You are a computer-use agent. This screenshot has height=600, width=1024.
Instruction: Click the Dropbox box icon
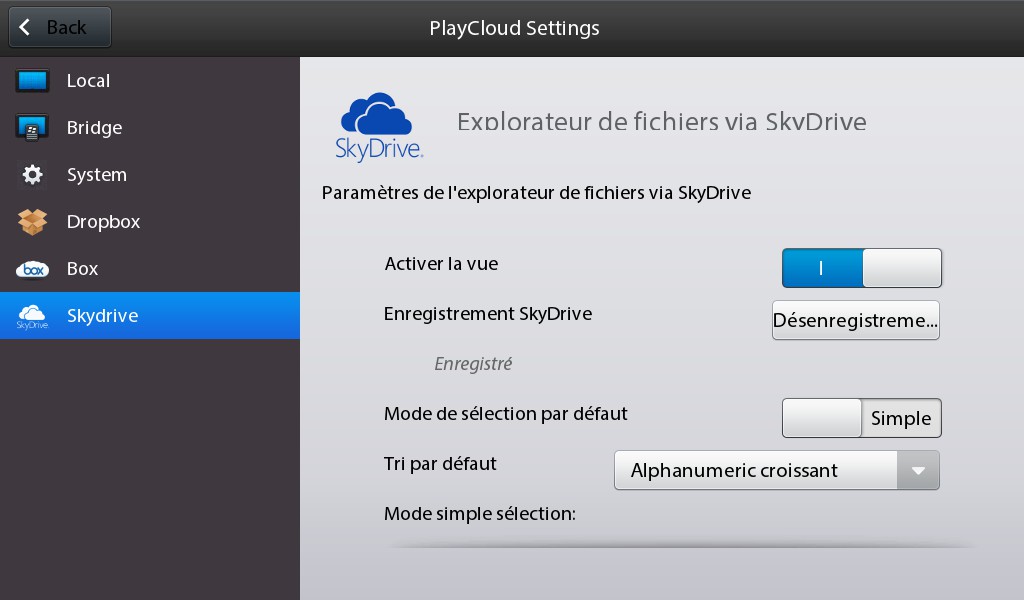(x=32, y=222)
